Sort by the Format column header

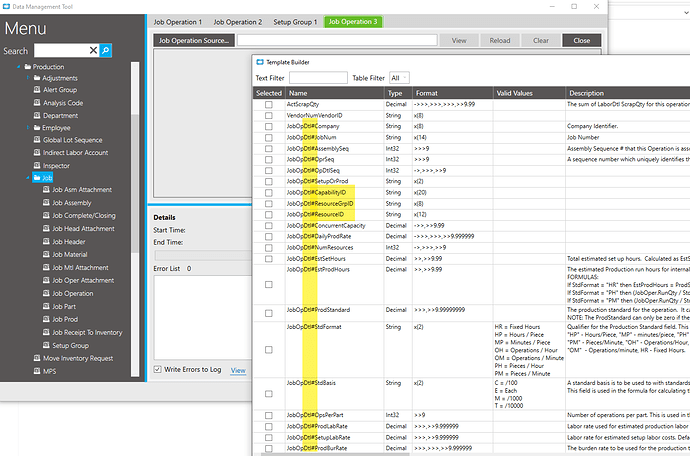[x=452, y=93]
